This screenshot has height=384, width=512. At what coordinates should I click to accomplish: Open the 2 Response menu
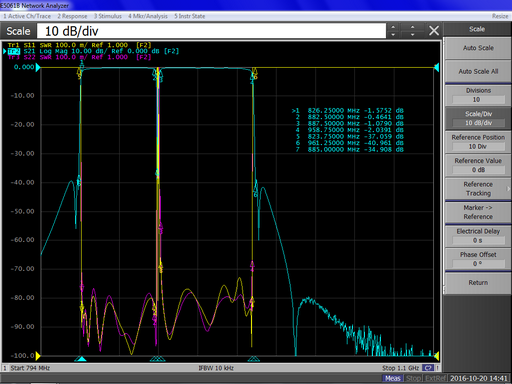(x=72, y=16)
